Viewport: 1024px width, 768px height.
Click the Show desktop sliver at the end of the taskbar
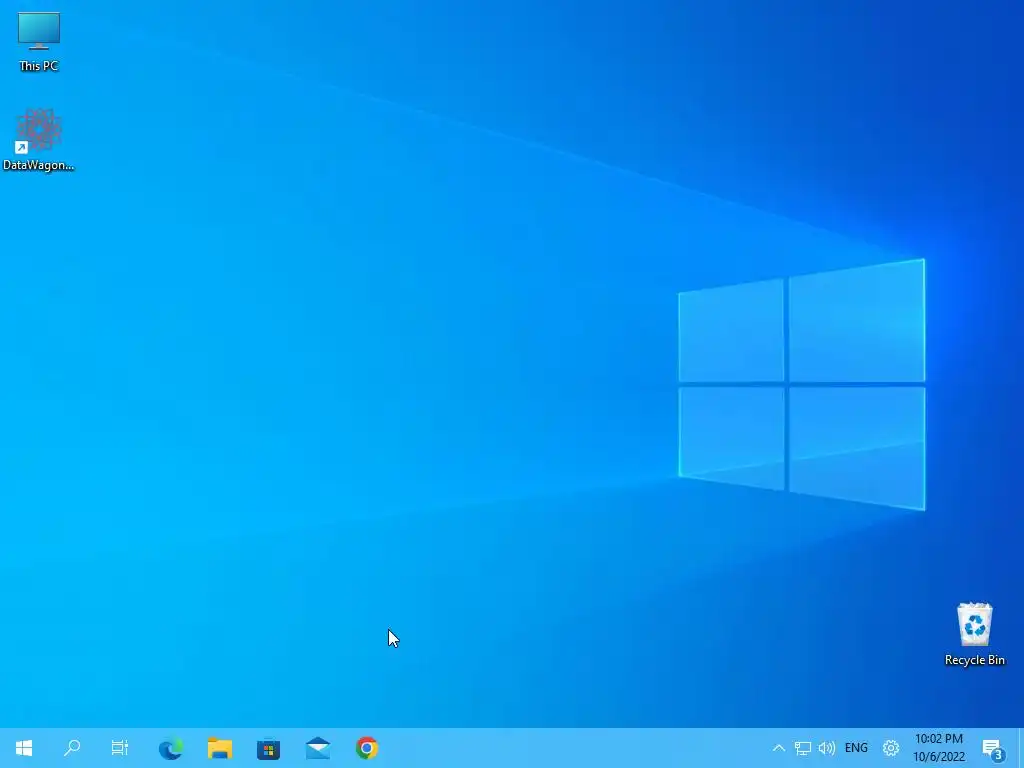[1021, 748]
